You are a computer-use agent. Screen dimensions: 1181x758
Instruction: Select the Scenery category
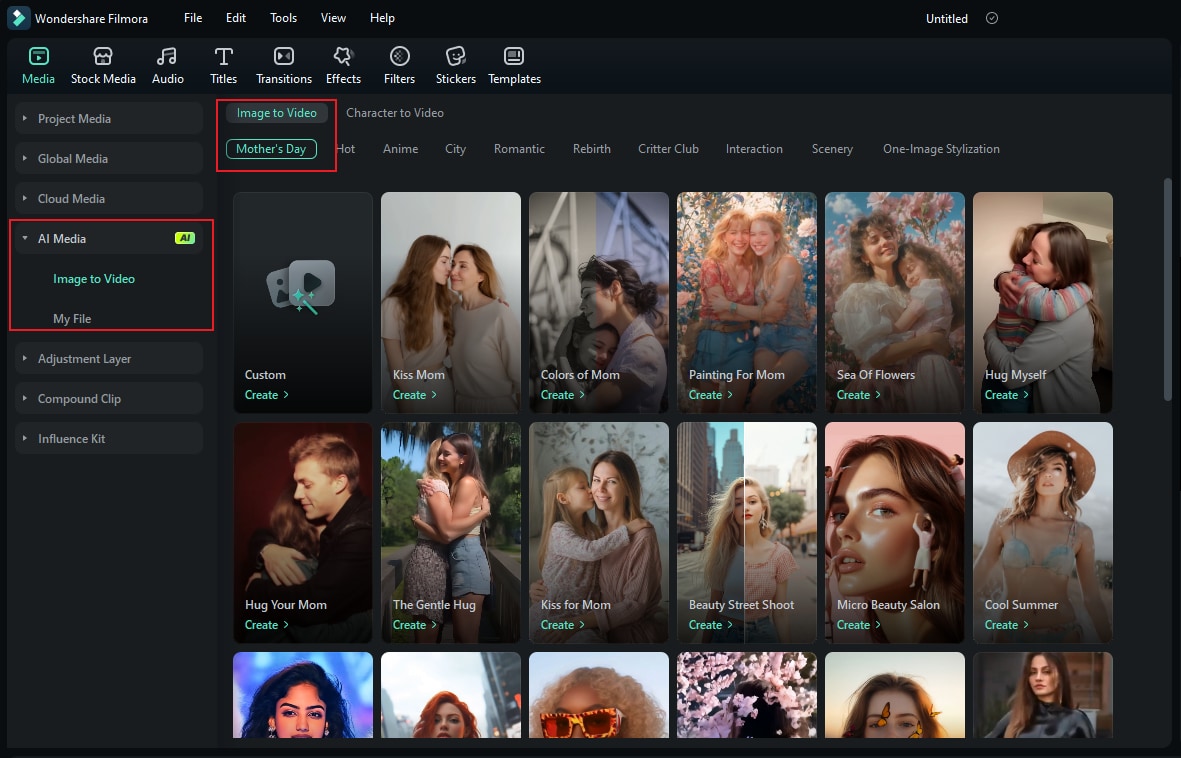[832, 149]
